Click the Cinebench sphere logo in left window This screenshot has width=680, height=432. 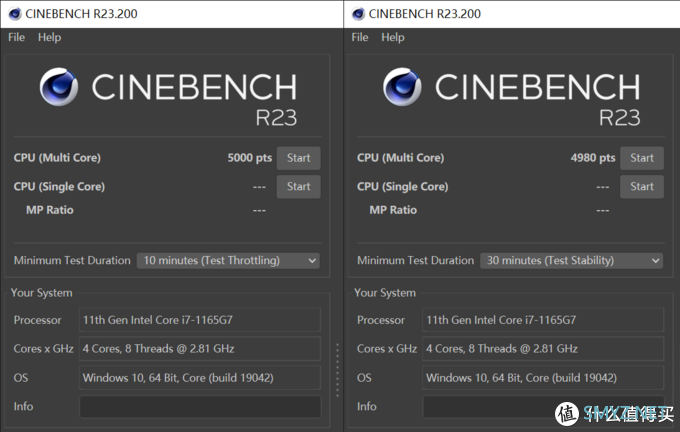coord(59,87)
